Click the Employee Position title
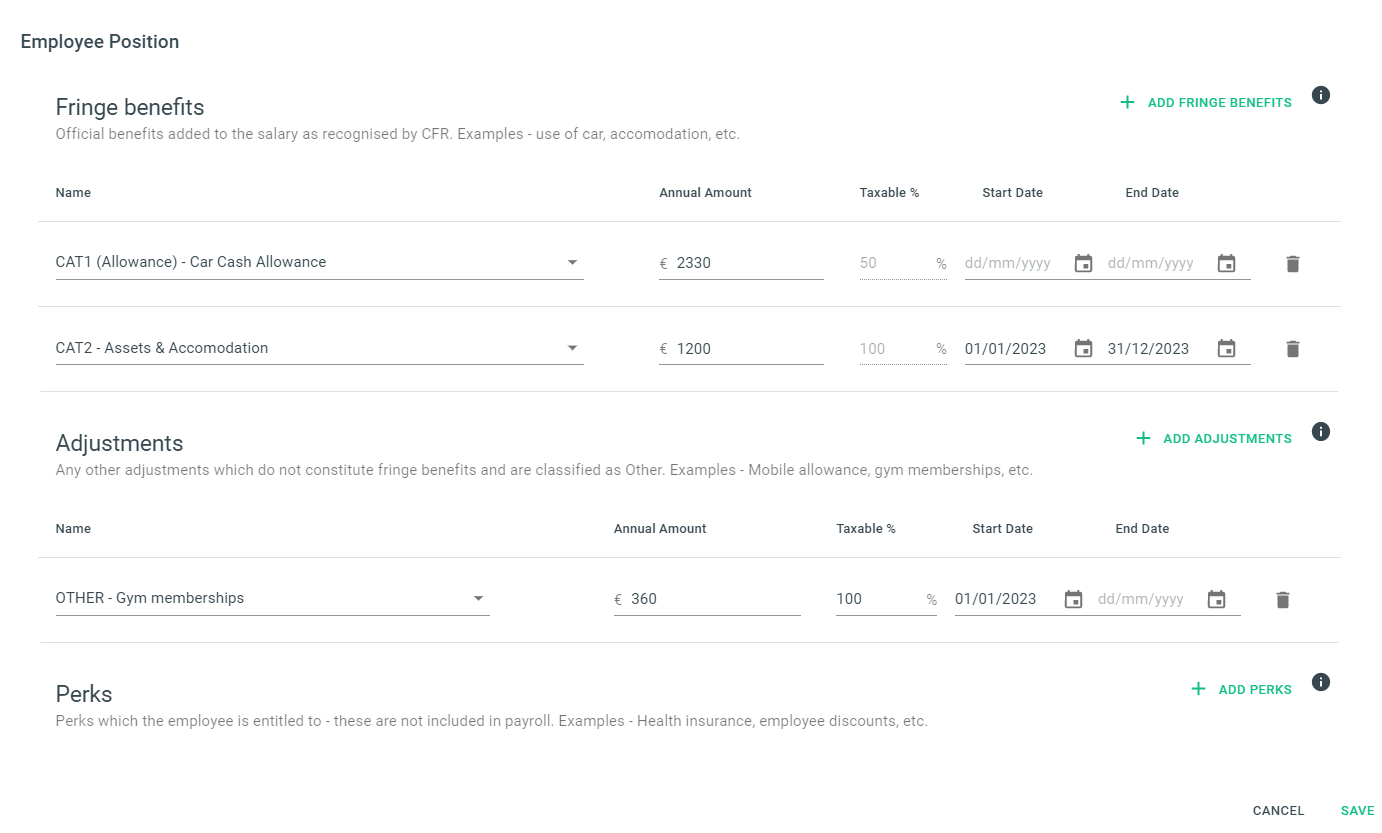This screenshot has height=833, width=1382. coord(100,42)
